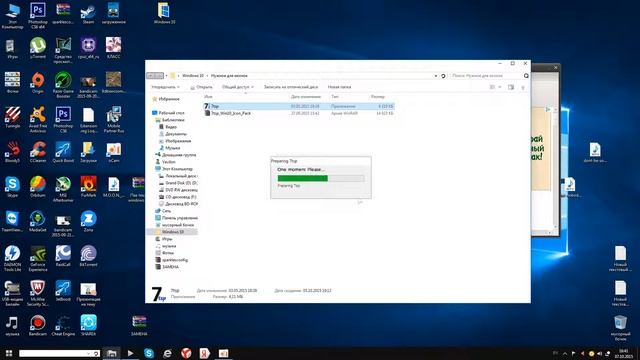The image size is (640, 360).
Task: Click Записать на оптический диск
Action: [291, 87]
